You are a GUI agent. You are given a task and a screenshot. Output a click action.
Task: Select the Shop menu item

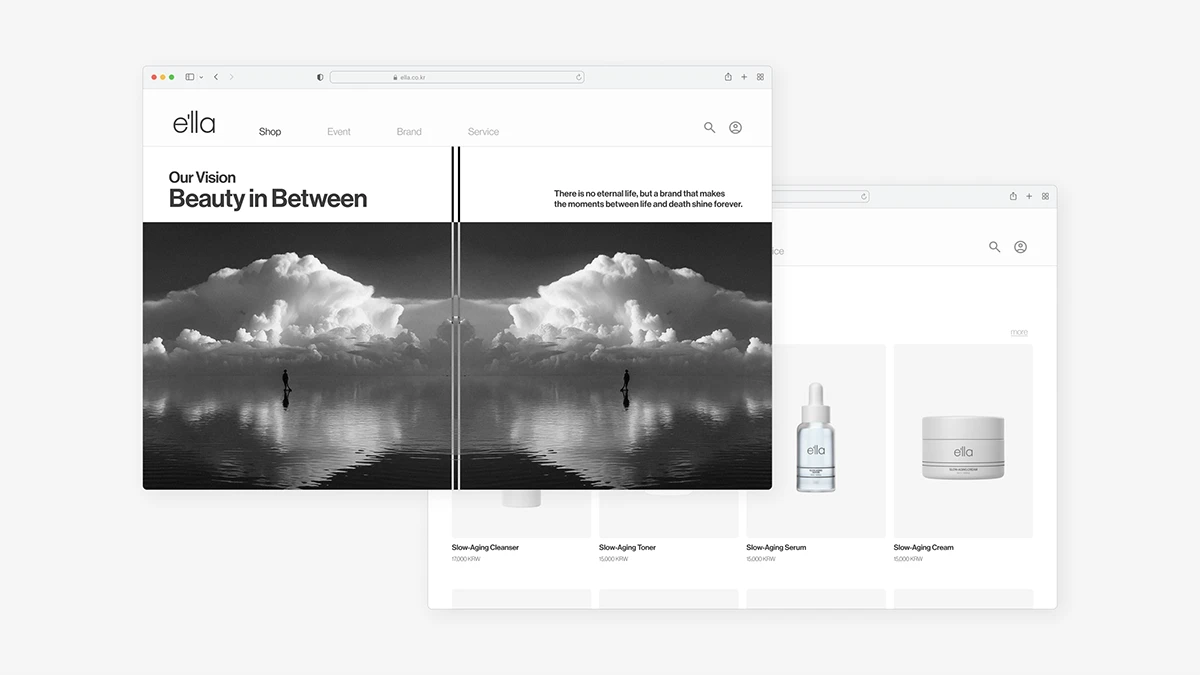point(270,132)
